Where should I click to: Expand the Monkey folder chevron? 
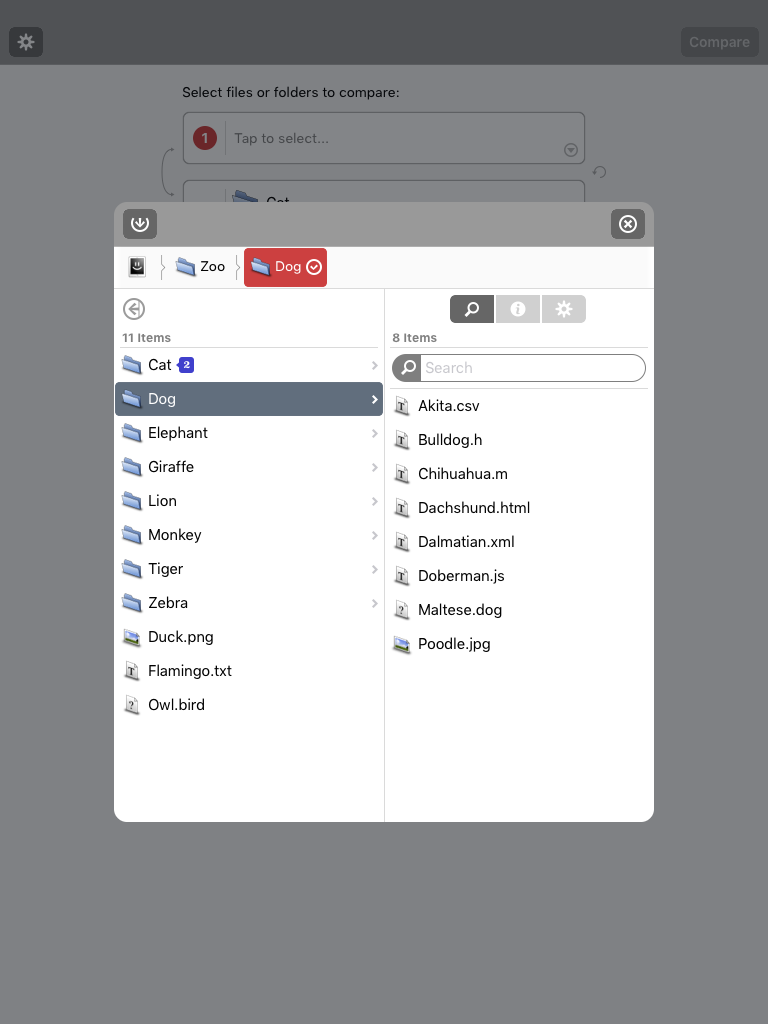pyautogui.click(x=375, y=535)
